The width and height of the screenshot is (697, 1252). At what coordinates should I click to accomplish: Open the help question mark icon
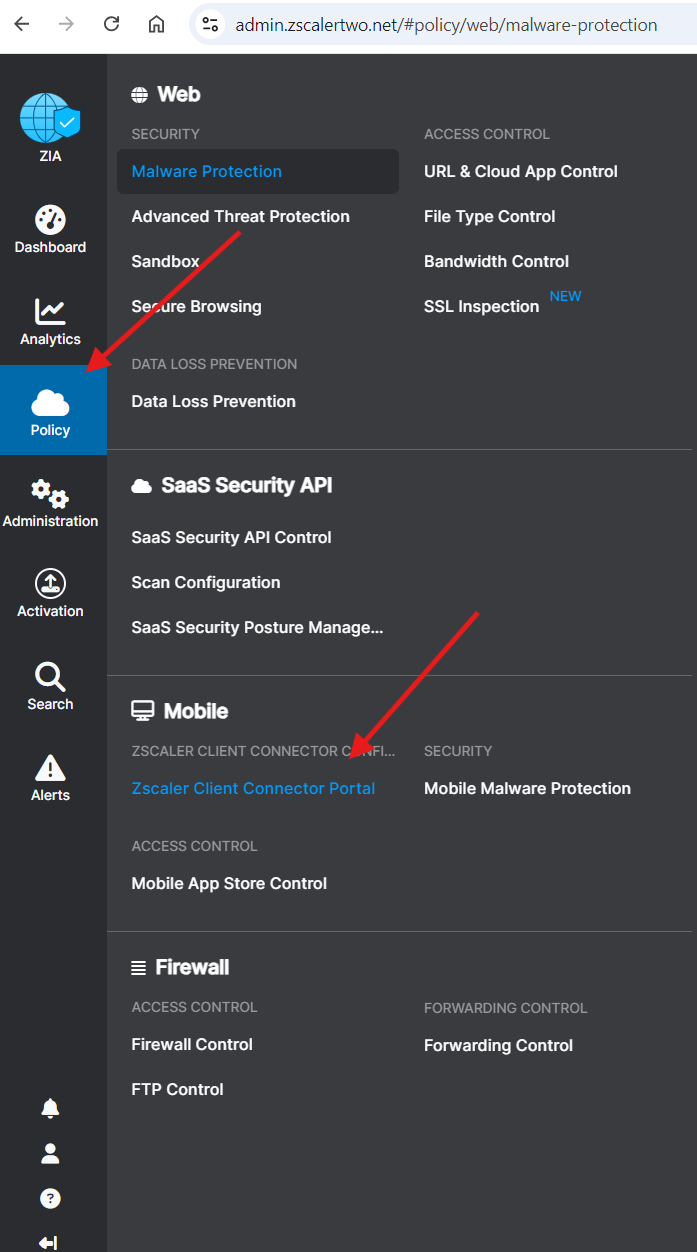pyautogui.click(x=50, y=1198)
